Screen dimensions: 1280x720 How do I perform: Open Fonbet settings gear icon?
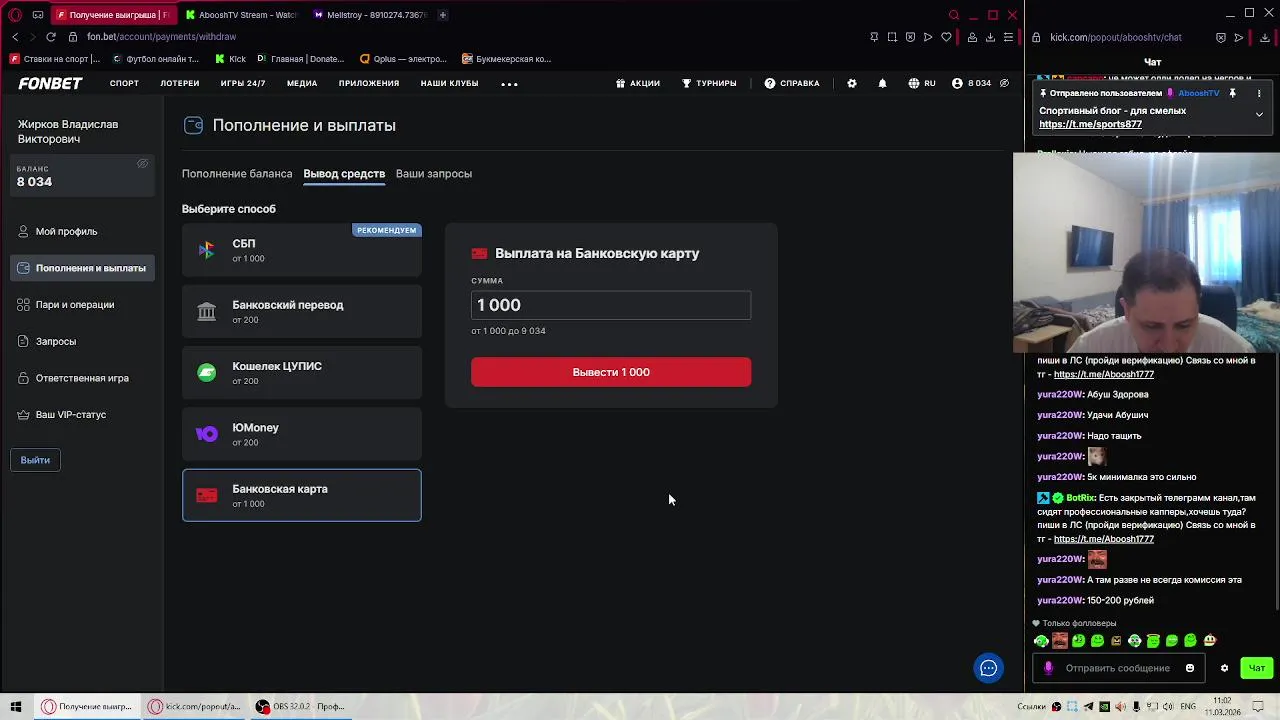pyautogui.click(x=852, y=84)
